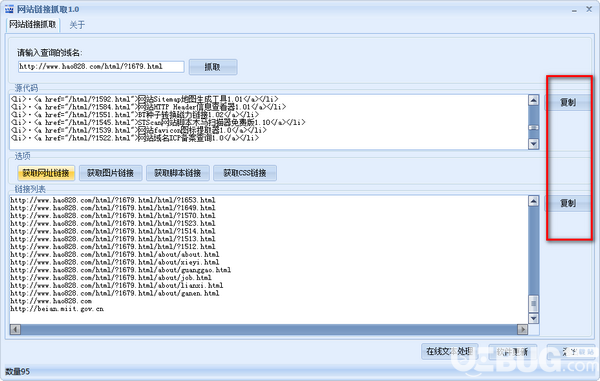This screenshot has height=381, width=600.
Task: Open the 关于 tab
Action: (x=77, y=25)
